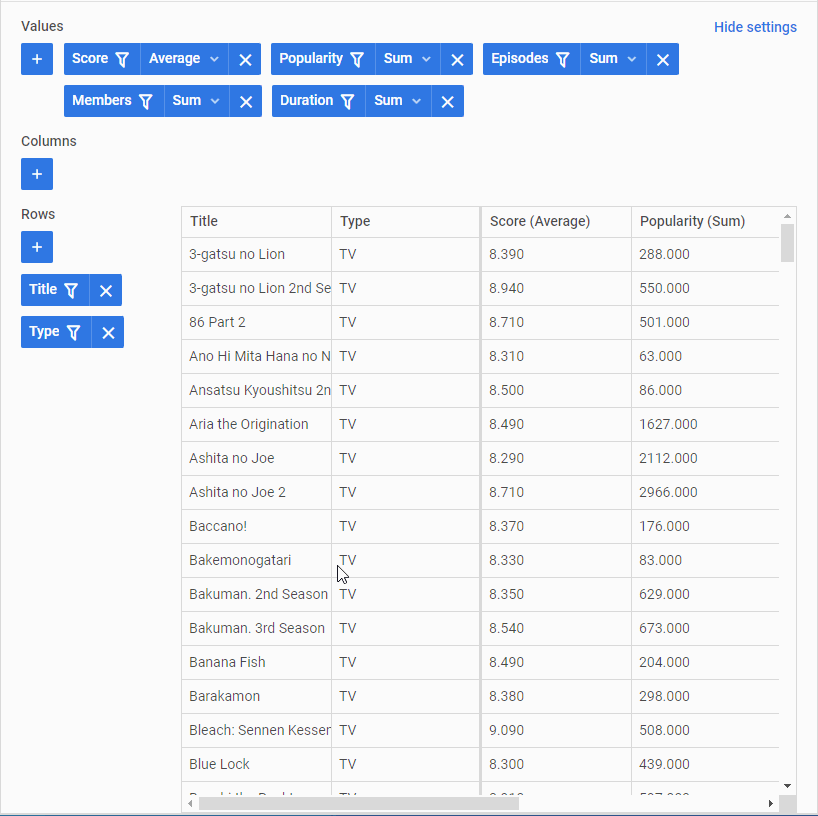The width and height of the screenshot is (818, 816).
Task: Select the Banana Fish title cell
Action: point(256,662)
